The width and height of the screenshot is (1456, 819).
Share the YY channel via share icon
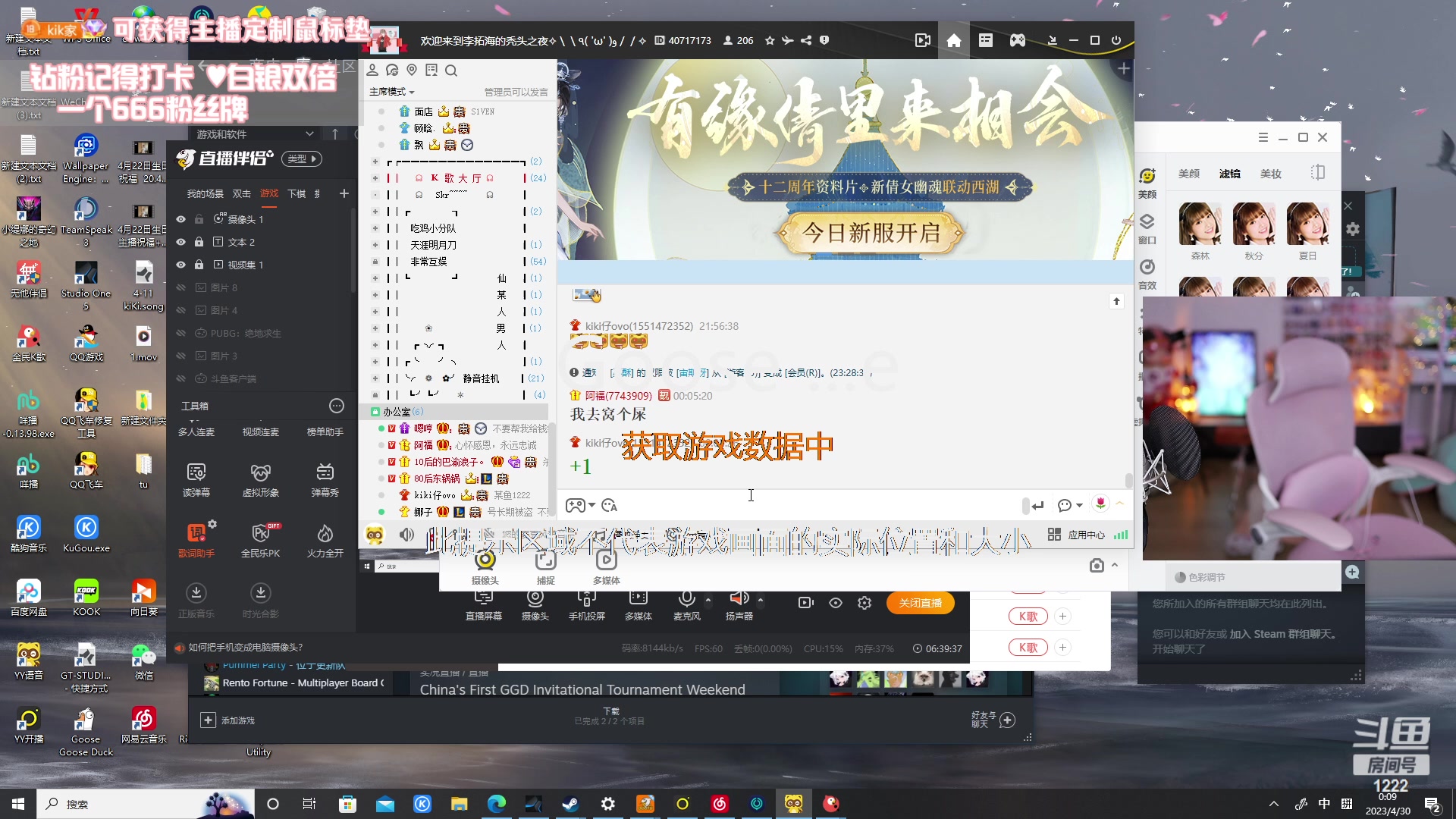pos(806,41)
